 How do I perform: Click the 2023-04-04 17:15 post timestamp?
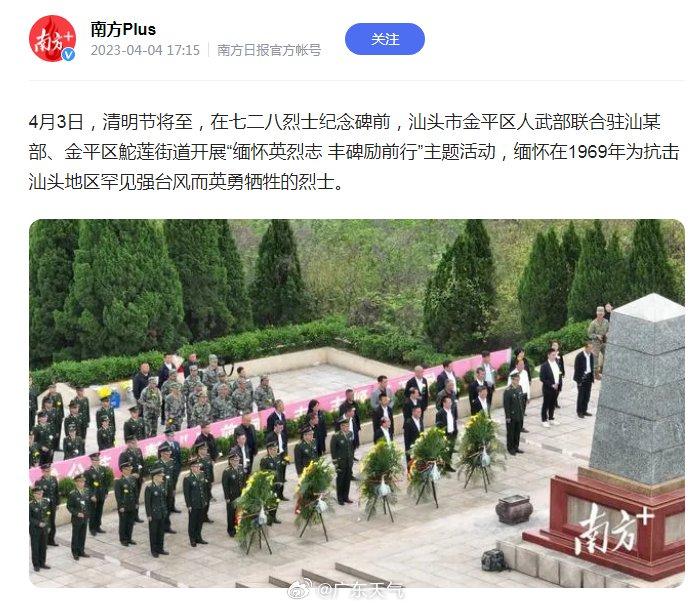[x=145, y=50]
